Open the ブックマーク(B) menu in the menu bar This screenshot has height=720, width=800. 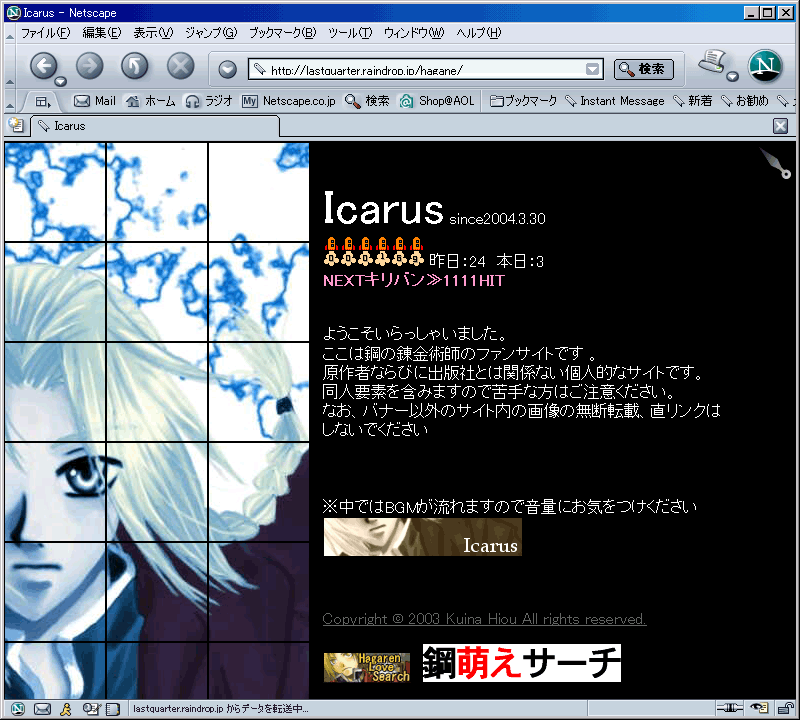coord(283,33)
